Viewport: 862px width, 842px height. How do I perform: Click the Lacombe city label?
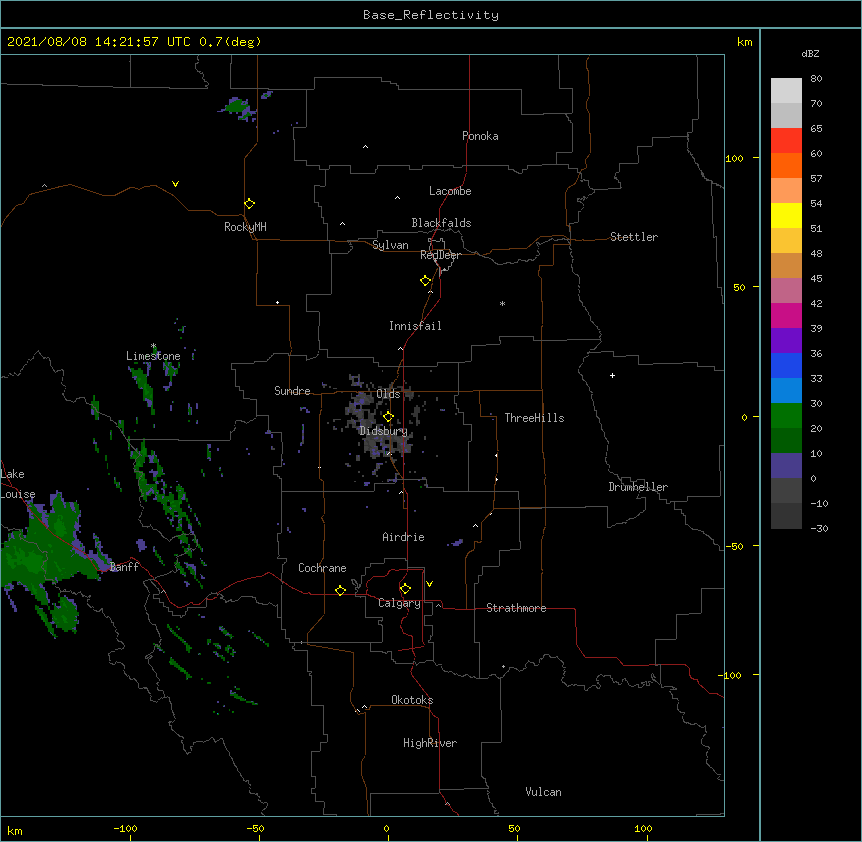tap(450, 191)
